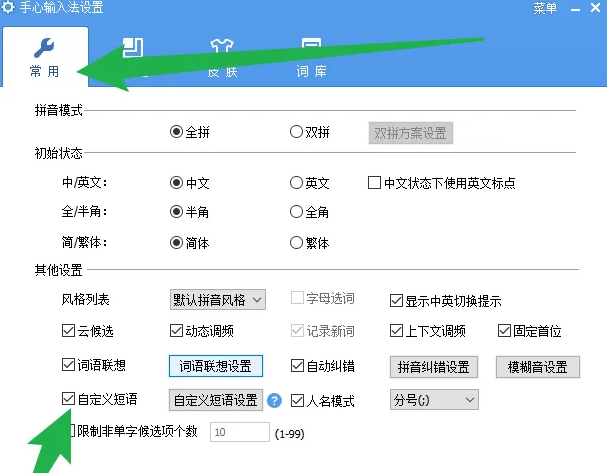Open the 分号(;) dropdown list

point(433,400)
